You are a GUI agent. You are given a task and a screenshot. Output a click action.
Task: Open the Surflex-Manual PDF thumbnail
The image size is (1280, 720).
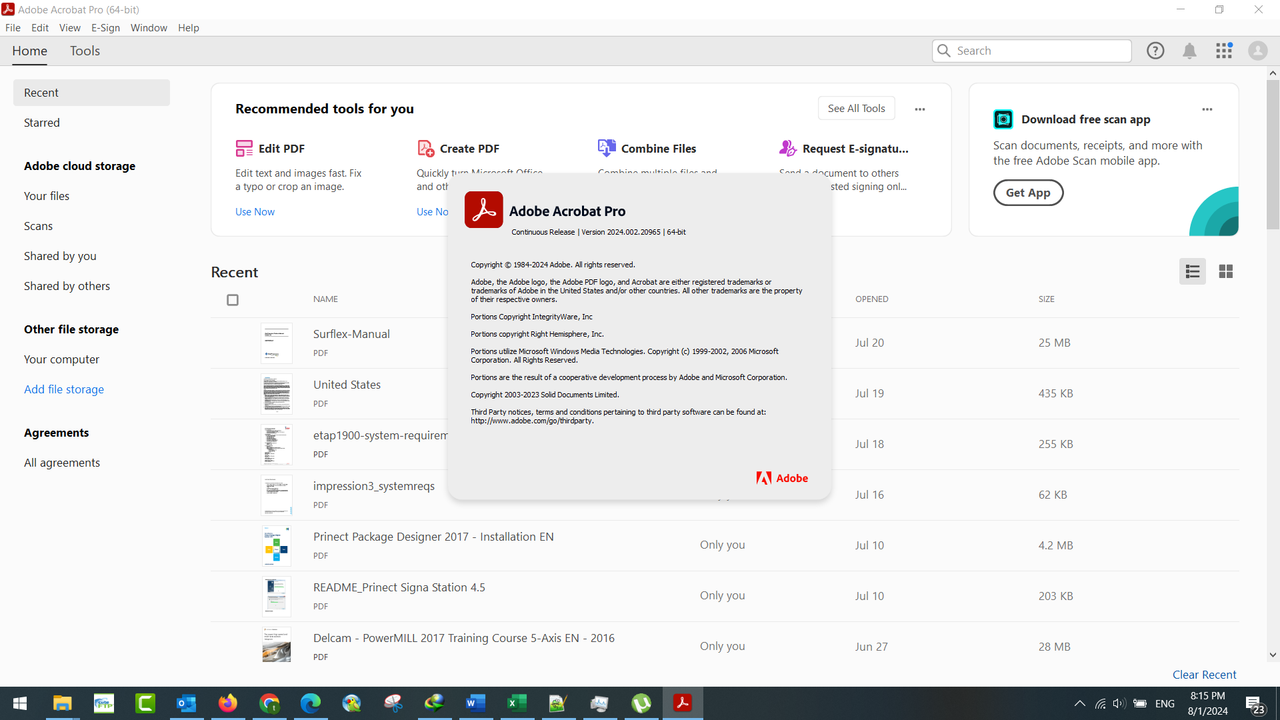tap(277, 343)
